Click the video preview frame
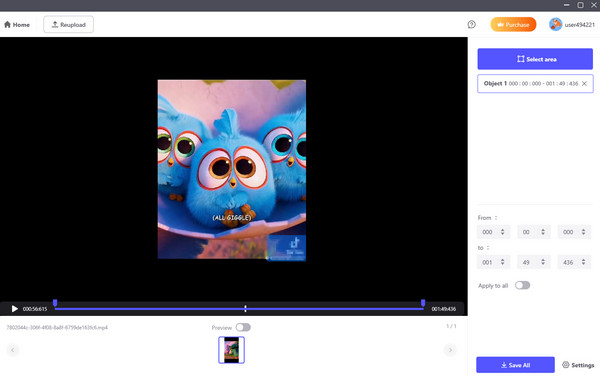The width and height of the screenshot is (600, 376). (x=232, y=169)
